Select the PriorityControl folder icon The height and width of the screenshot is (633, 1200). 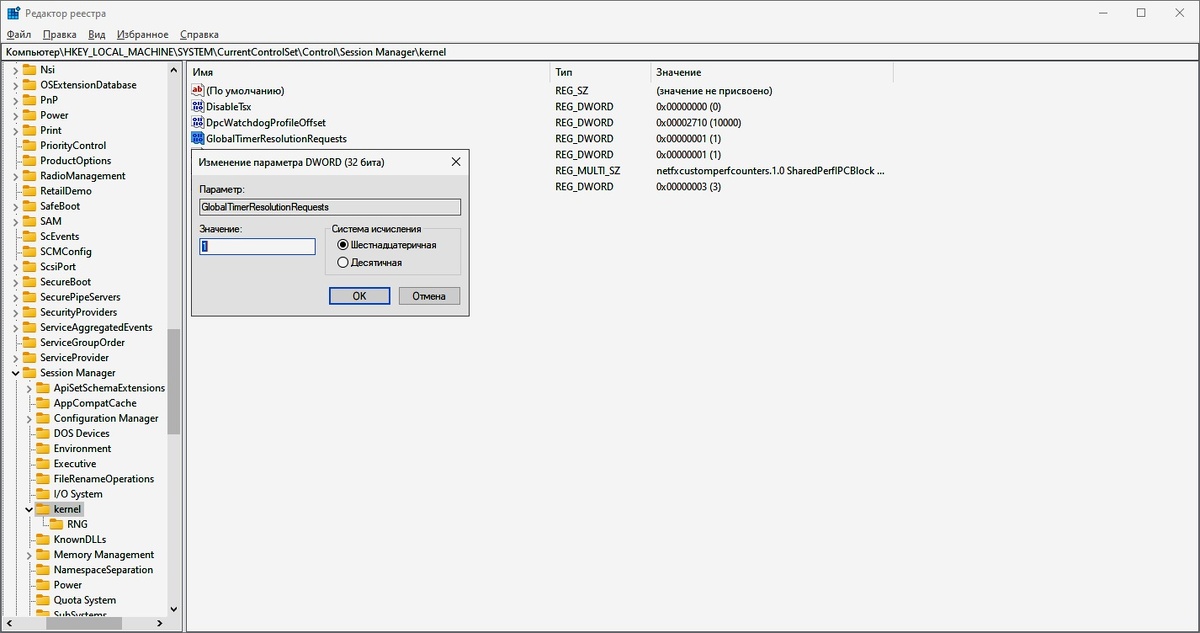[29, 146]
